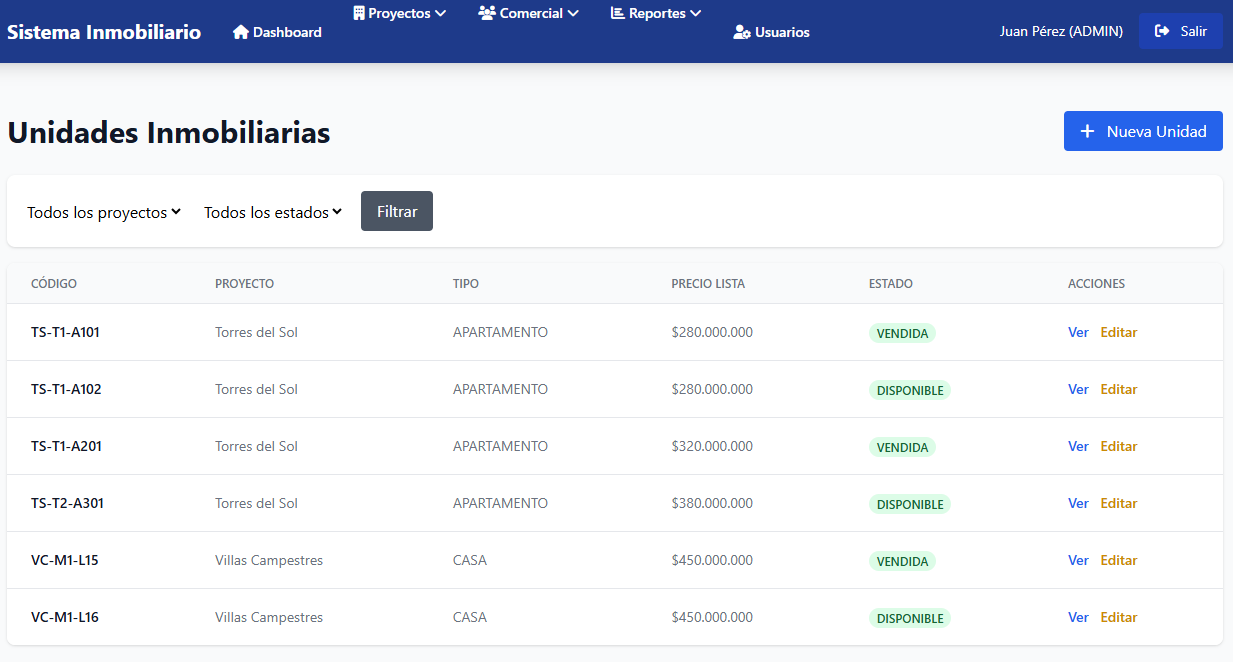The height and width of the screenshot is (662, 1233).
Task: Click the Reportes chart icon
Action: coord(617,13)
